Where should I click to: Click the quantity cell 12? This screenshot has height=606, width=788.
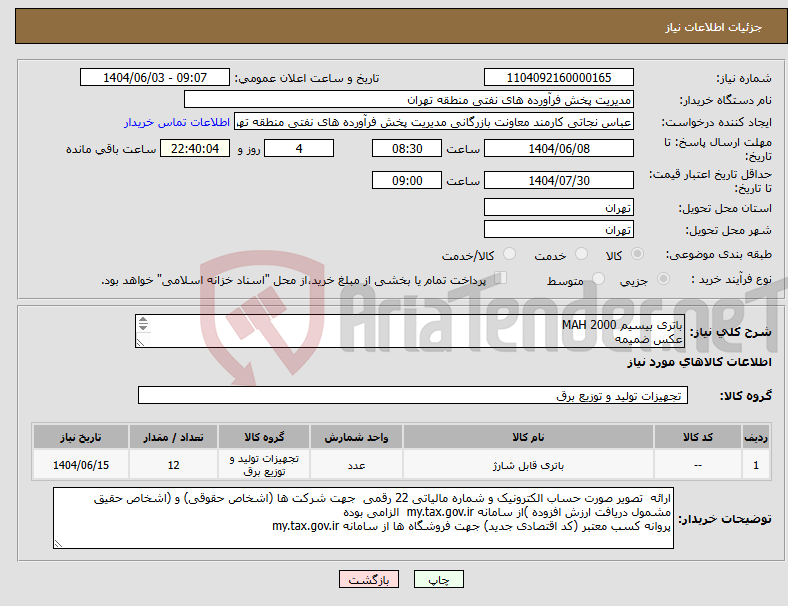pyautogui.click(x=173, y=465)
